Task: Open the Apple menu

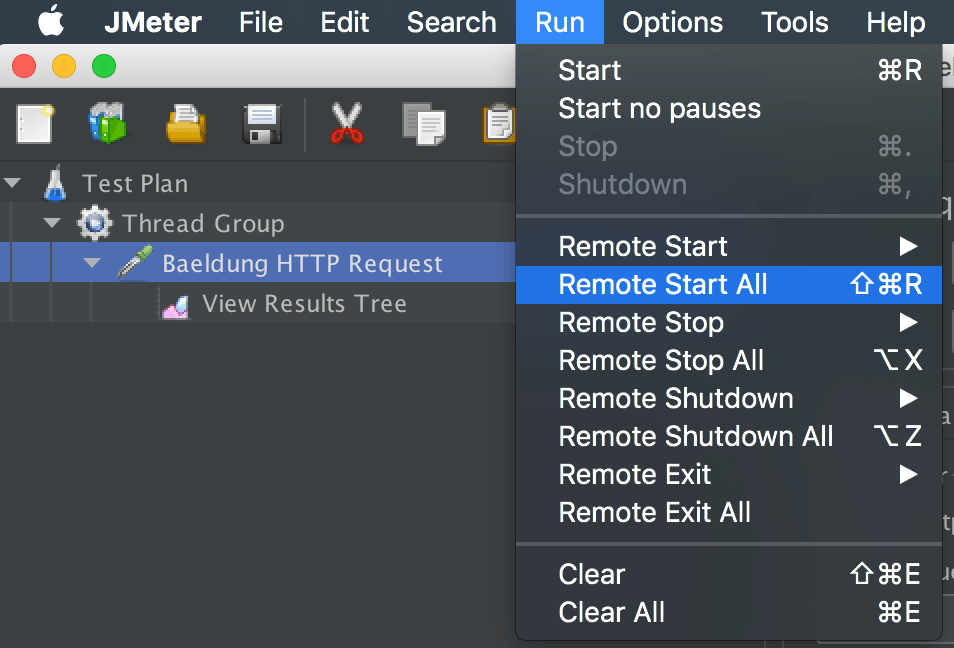Action: point(50,21)
